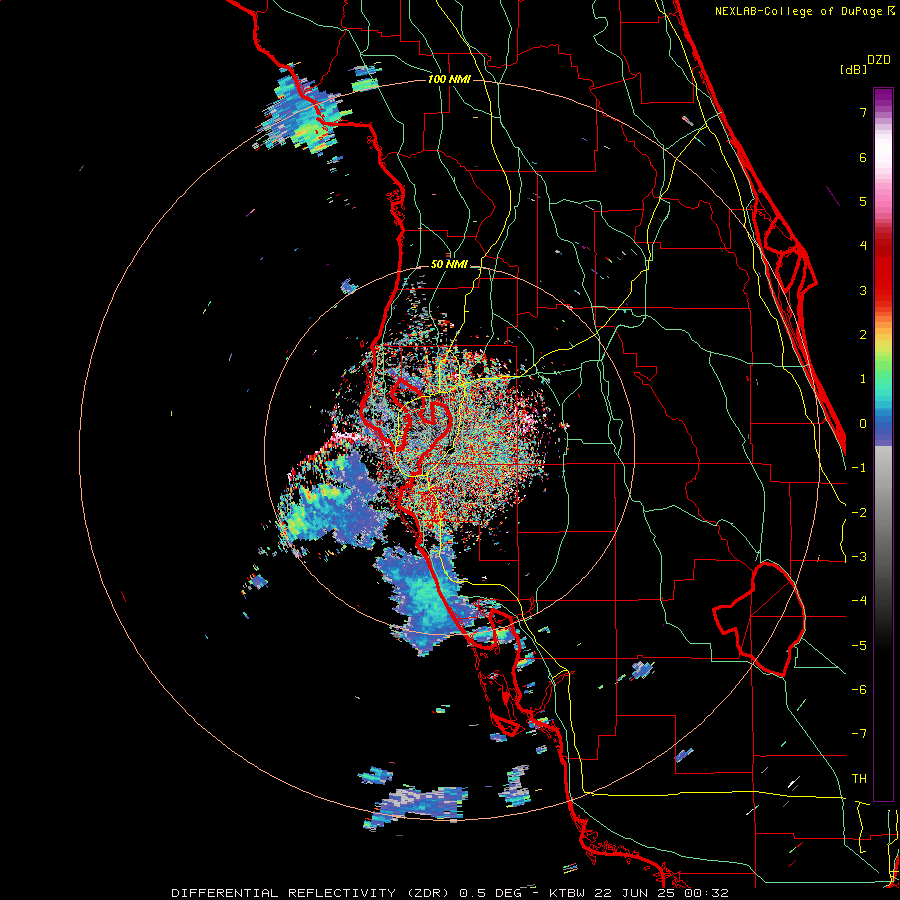This screenshot has height=900, width=900.
Task: Click the -5 tick label on scale
Action: point(859,646)
